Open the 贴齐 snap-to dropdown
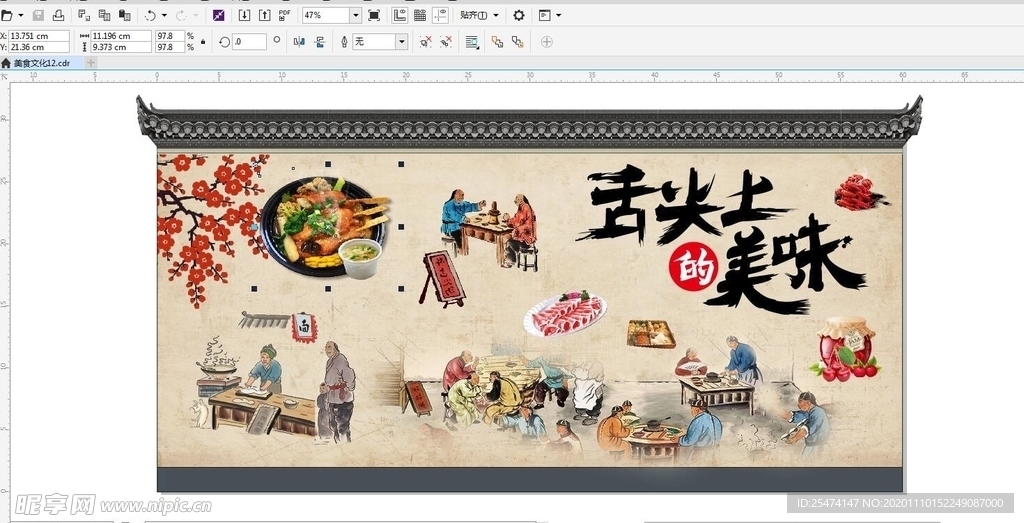Viewport: 1024px width, 523px height. (x=479, y=15)
